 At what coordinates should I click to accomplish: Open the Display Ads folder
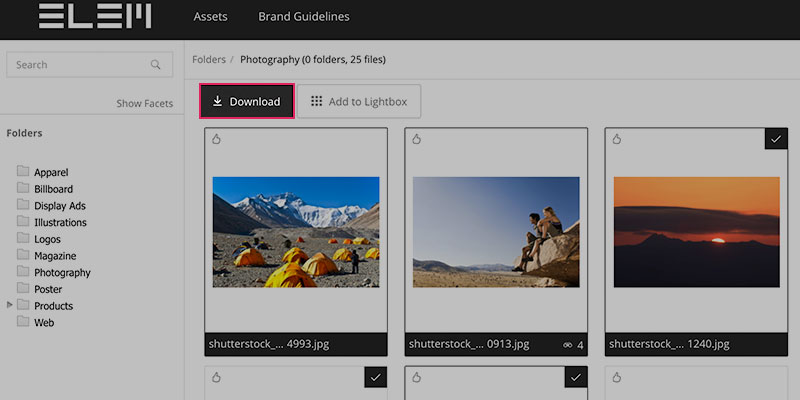point(60,206)
